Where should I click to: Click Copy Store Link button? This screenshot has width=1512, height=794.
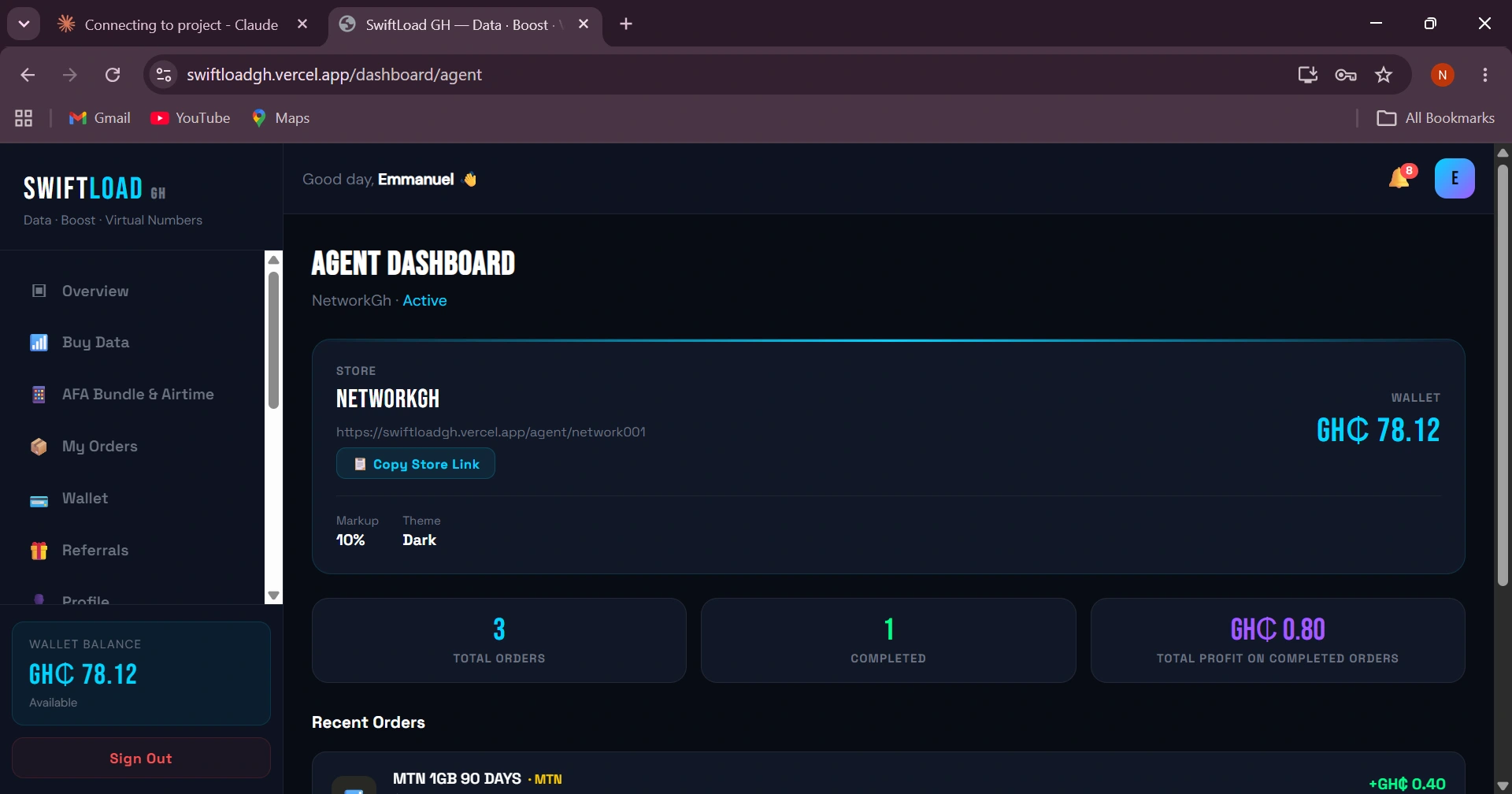click(x=416, y=464)
